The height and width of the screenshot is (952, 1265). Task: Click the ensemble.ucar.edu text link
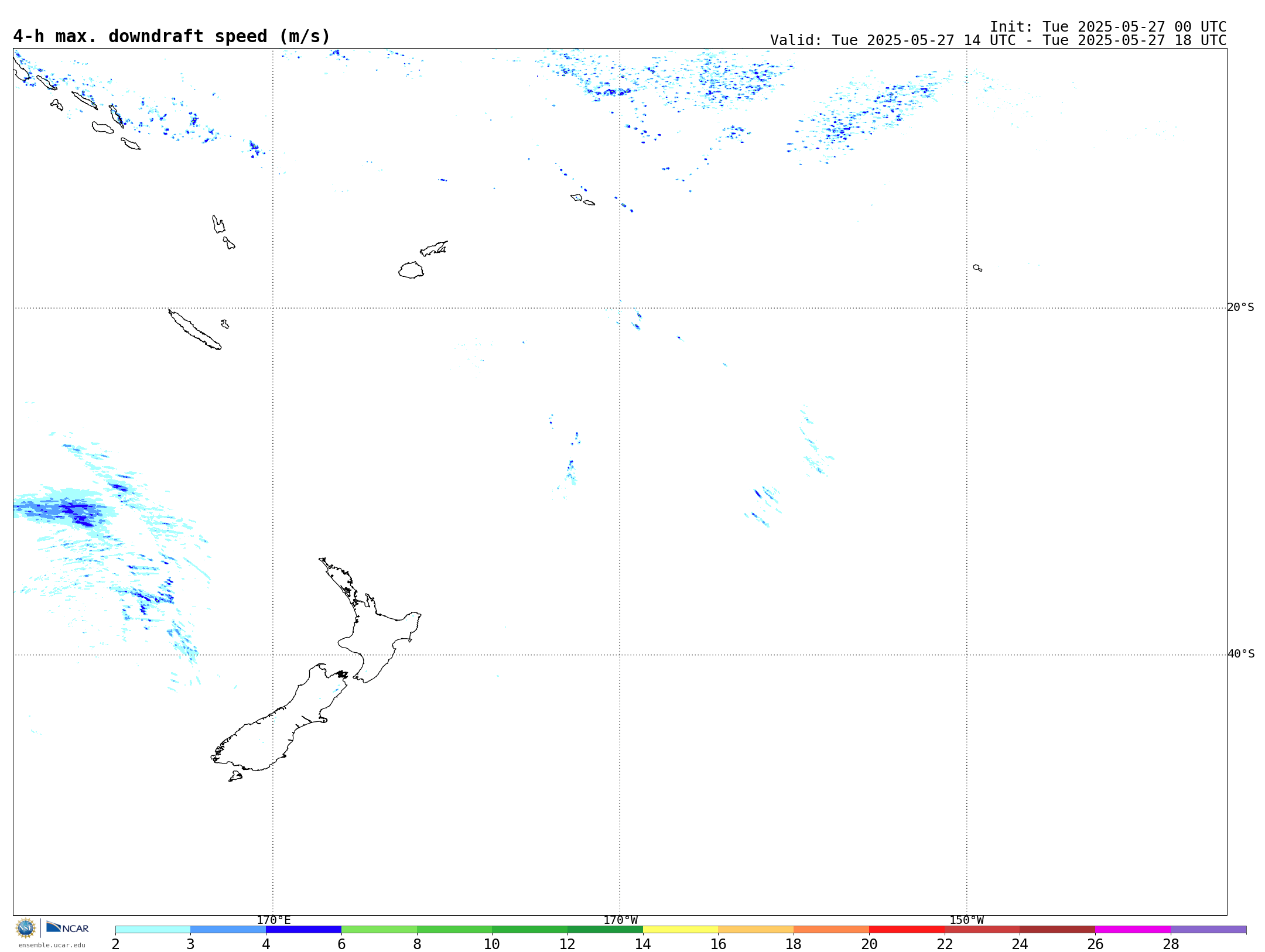(52, 945)
